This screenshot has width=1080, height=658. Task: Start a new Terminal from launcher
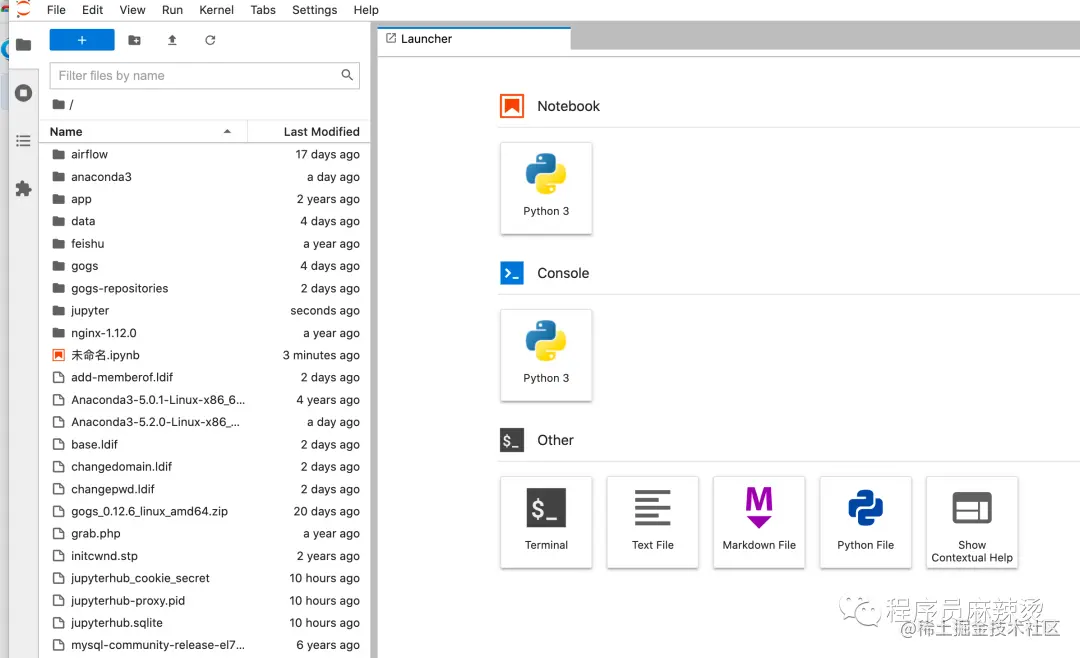(546, 522)
